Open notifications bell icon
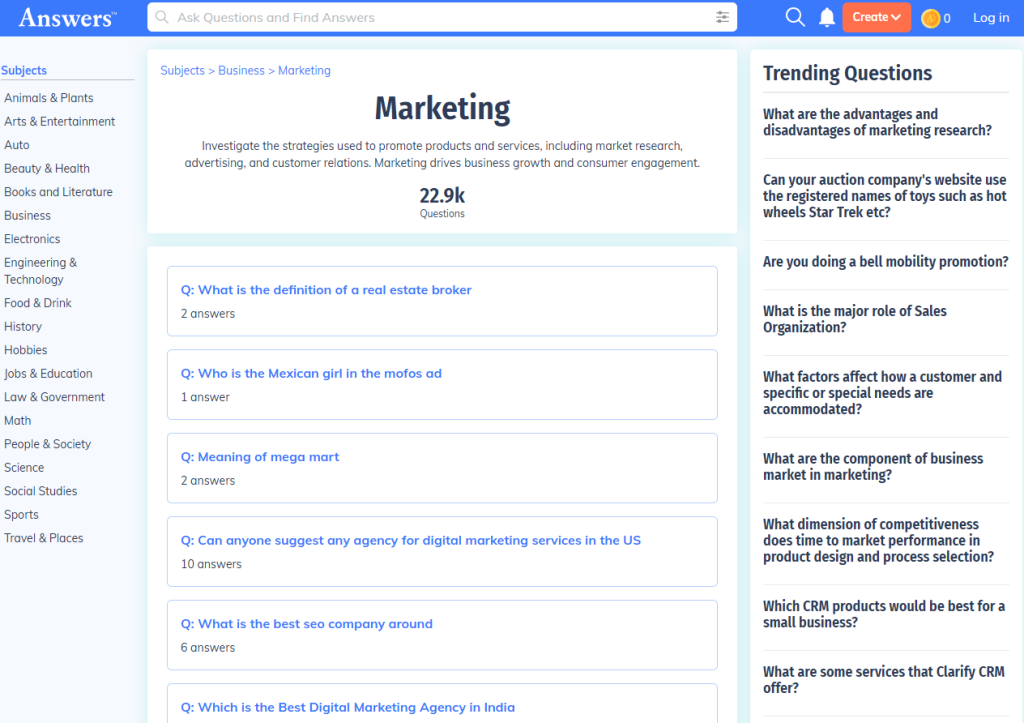The height and width of the screenshot is (723, 1024). click(x=827, y=17)
